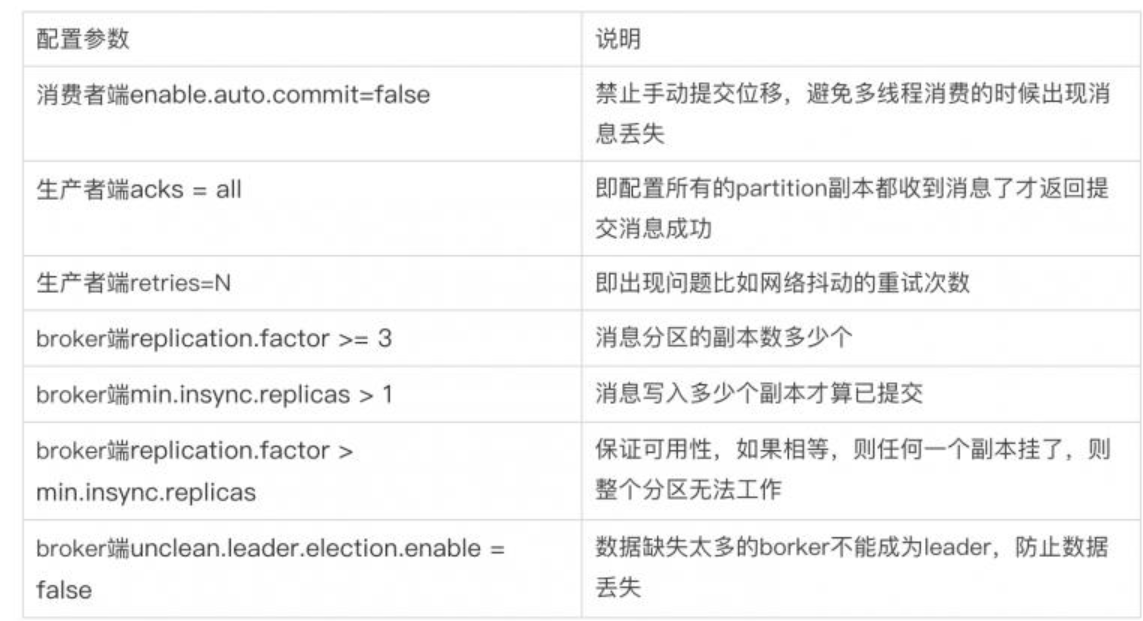Screen dimensions: 1143x621
Task: Click the wrapped 'false' text in the last row
Action: pyautogui.click(x=64, y=590)
